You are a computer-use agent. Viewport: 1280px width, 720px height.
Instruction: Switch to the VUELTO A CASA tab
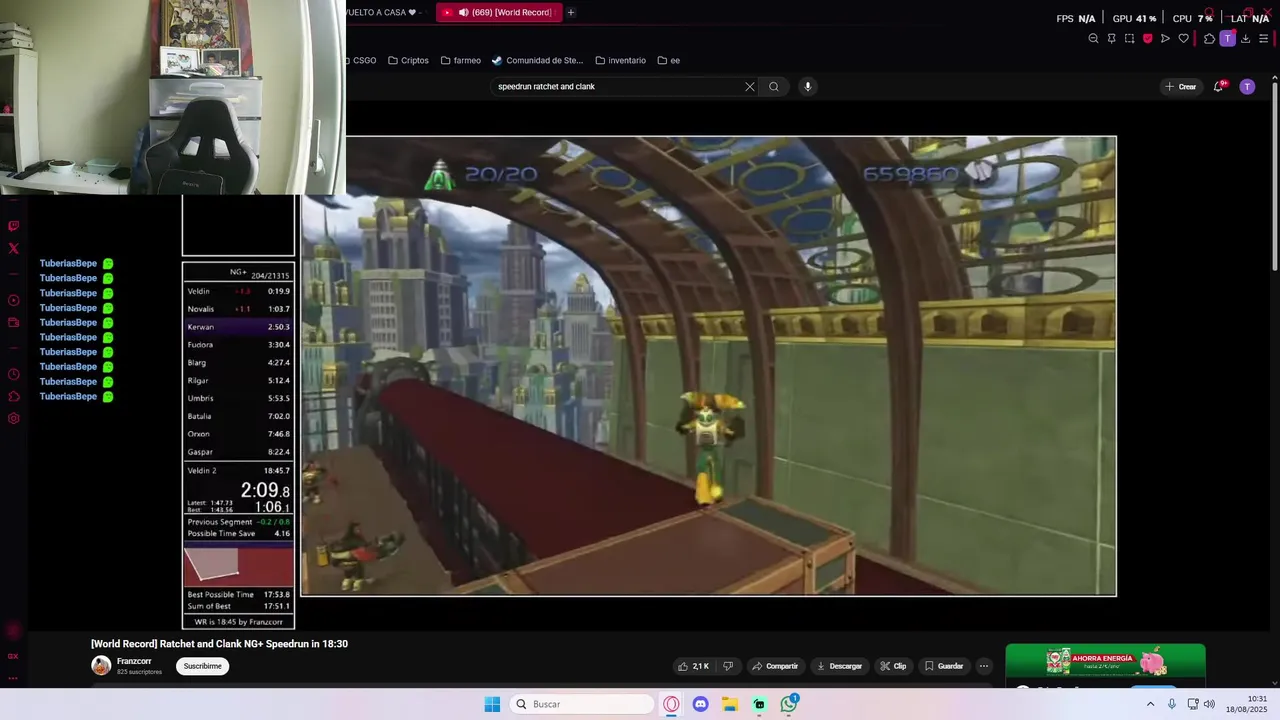tap(384, 12)
